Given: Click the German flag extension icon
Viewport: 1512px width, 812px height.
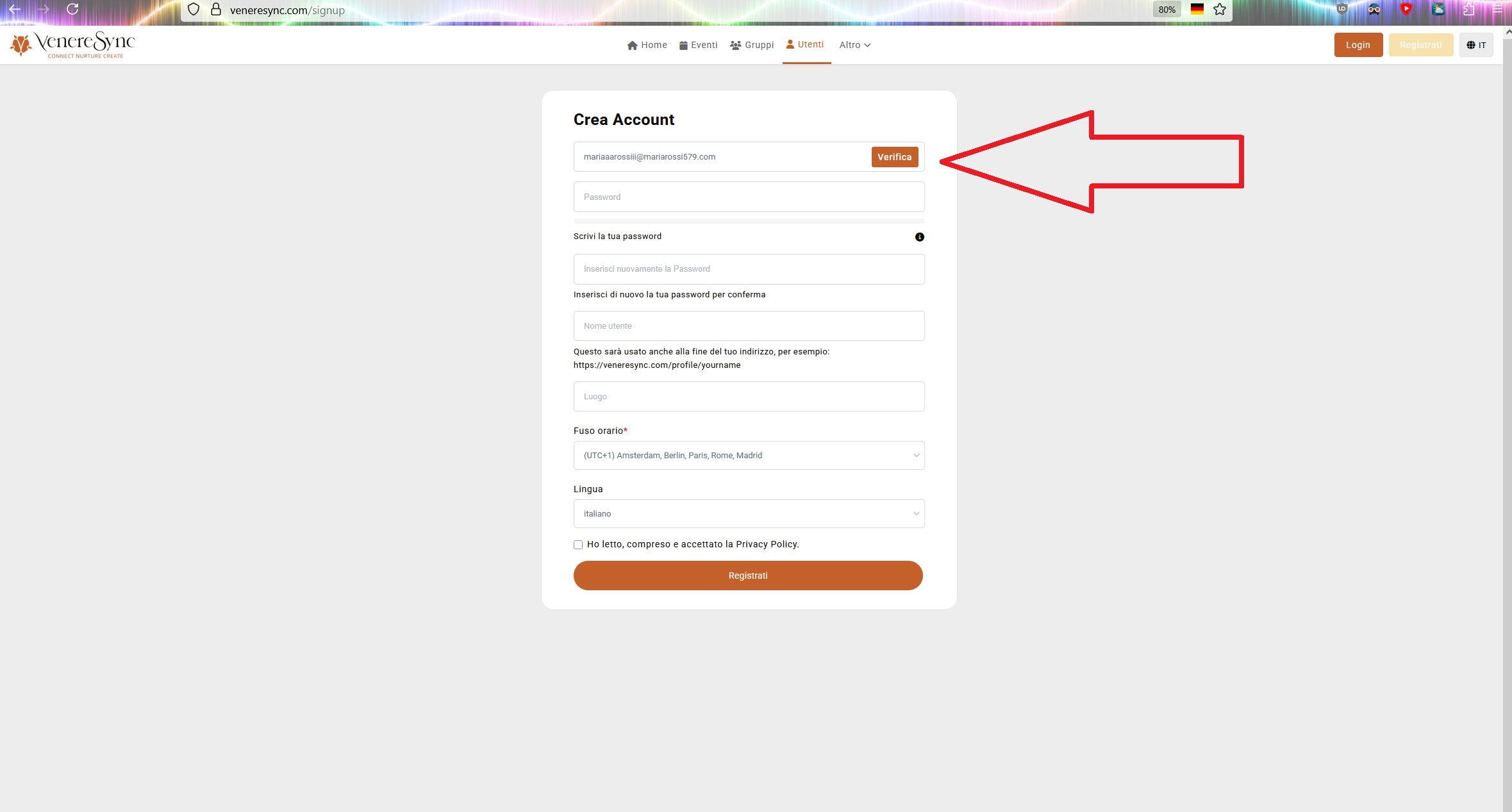Looking at the screenshot, I should (x=1197, y=10).
